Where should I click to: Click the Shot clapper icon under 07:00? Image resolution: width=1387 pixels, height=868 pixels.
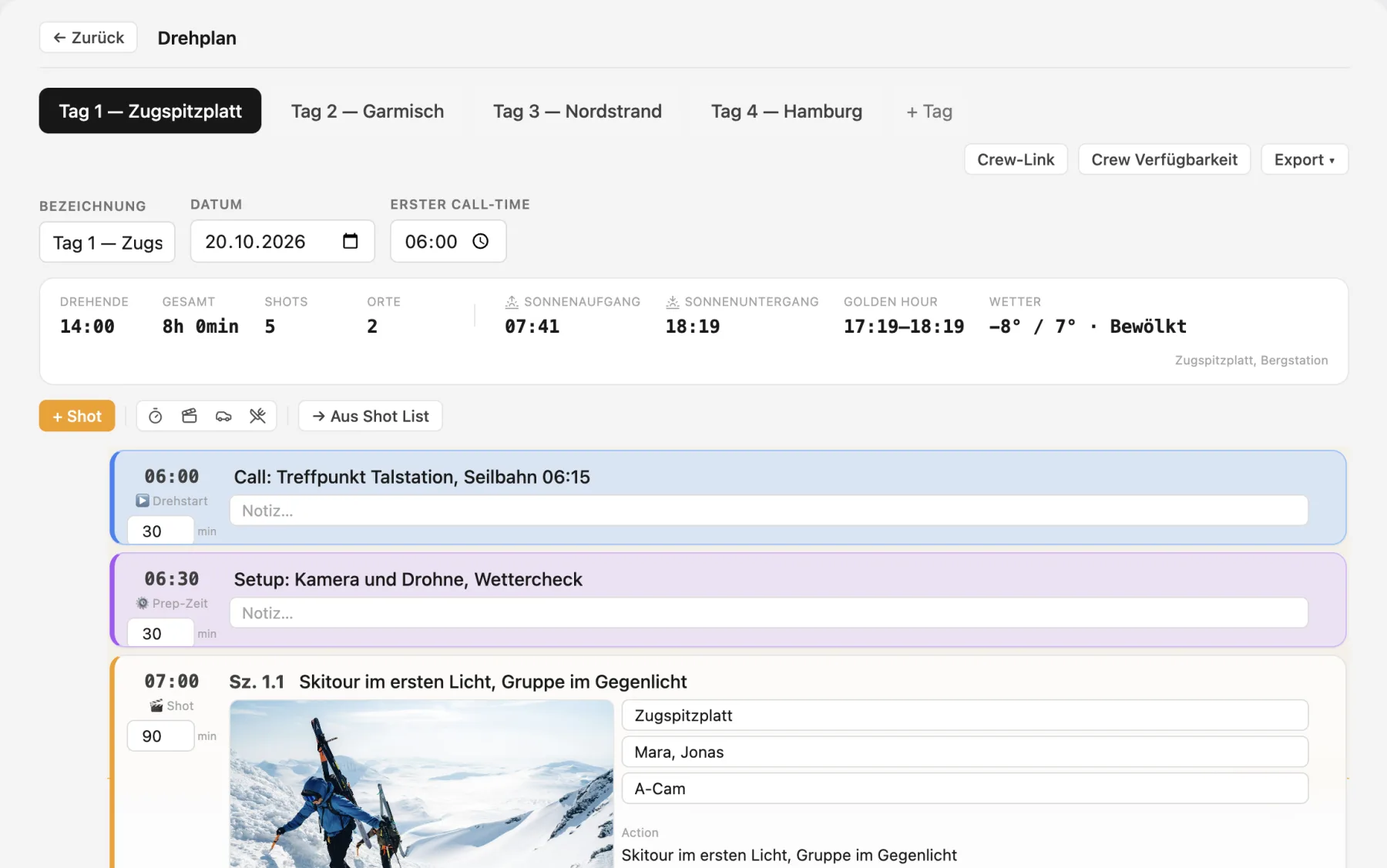pyautogui.click(x=156, y=705)
